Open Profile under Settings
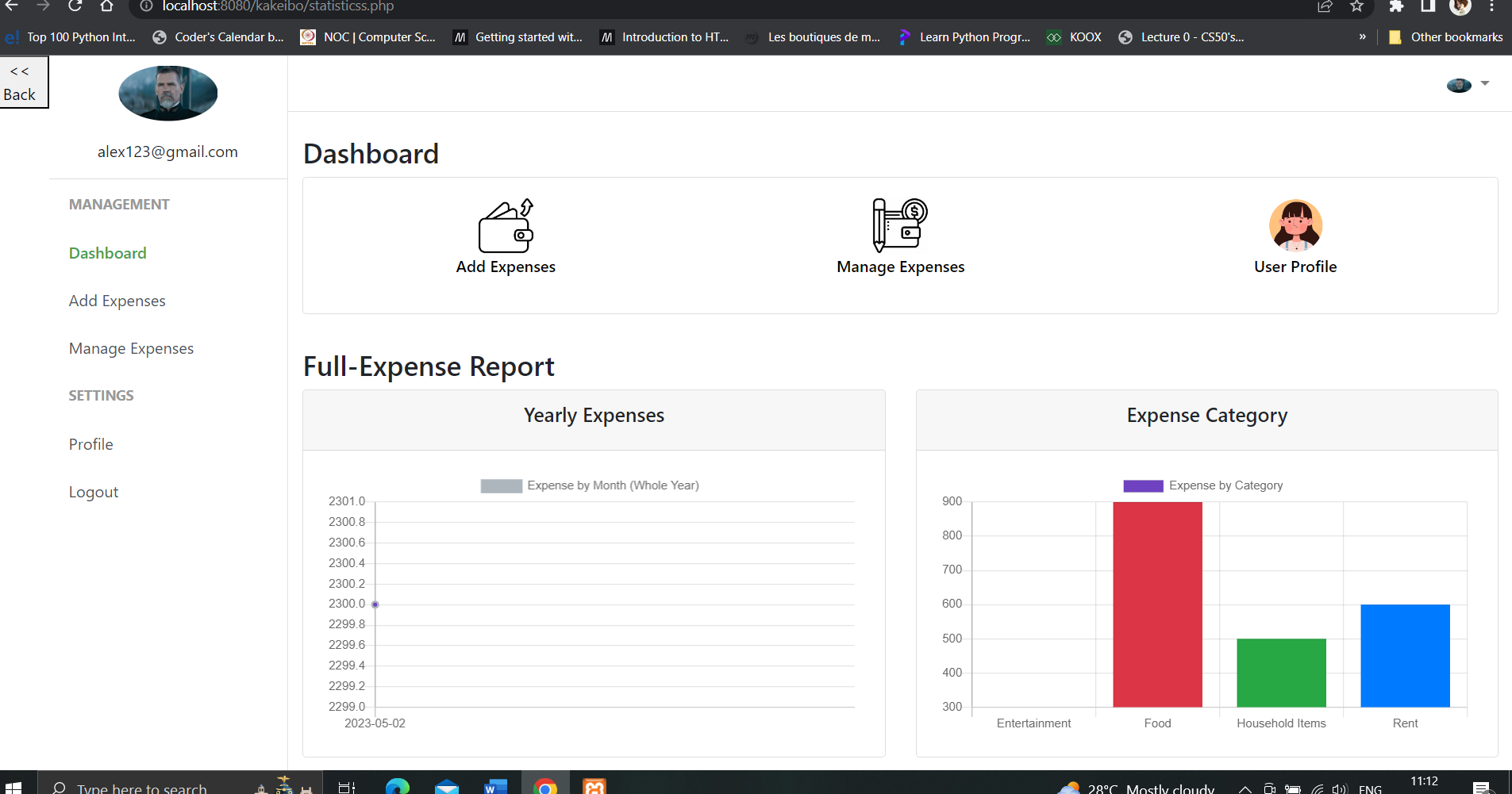 (x=90, y=443)
